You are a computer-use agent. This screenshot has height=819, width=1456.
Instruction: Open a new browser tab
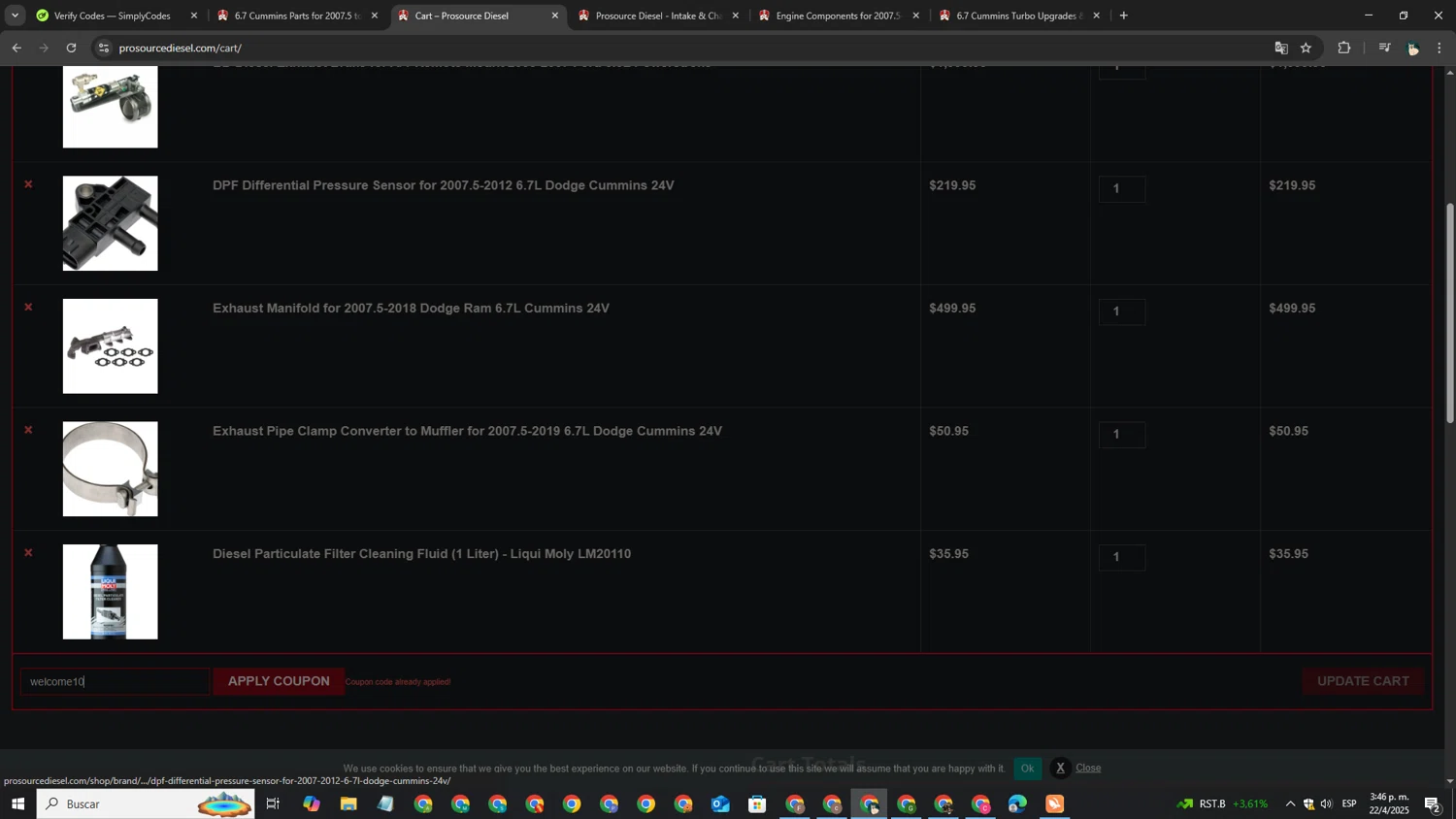(x=1124, y=16)
